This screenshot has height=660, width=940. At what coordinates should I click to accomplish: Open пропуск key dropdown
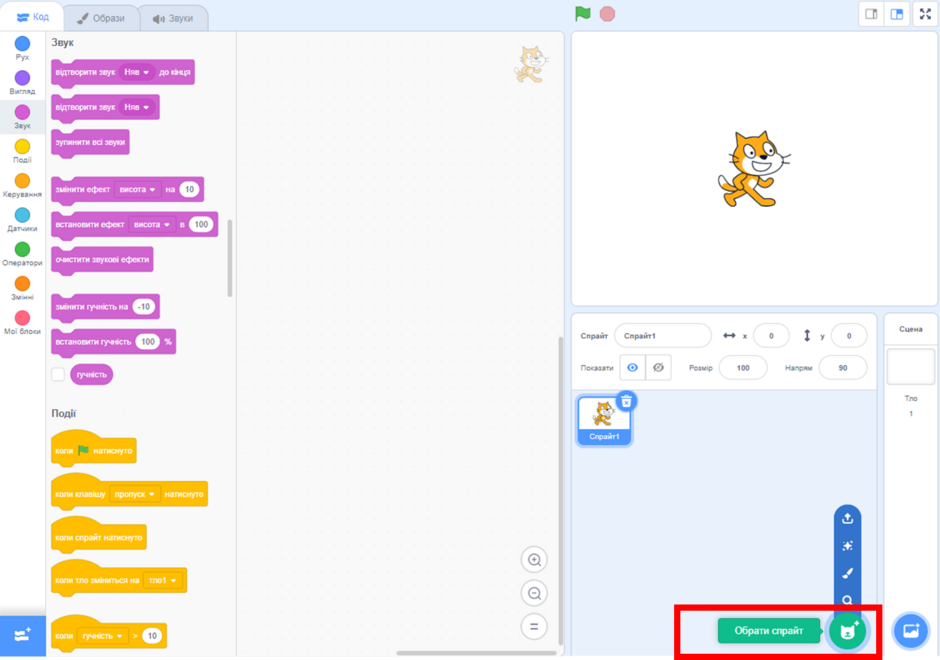(134, 495)
